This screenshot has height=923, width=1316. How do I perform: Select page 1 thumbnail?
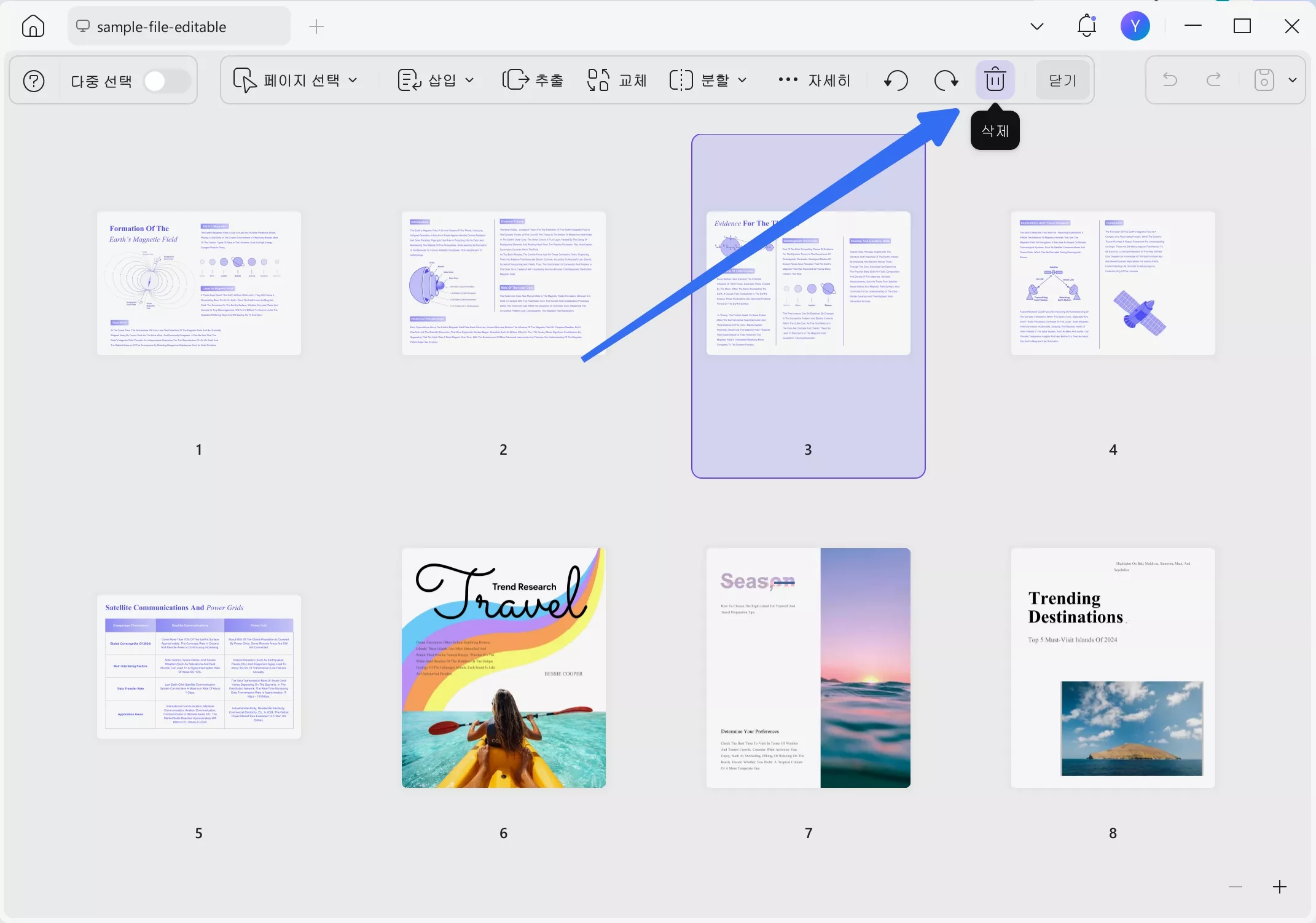tap(199, 283)
